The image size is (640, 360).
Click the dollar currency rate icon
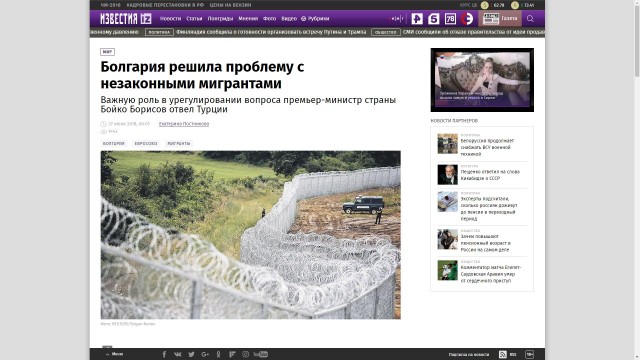coord(484,5)
